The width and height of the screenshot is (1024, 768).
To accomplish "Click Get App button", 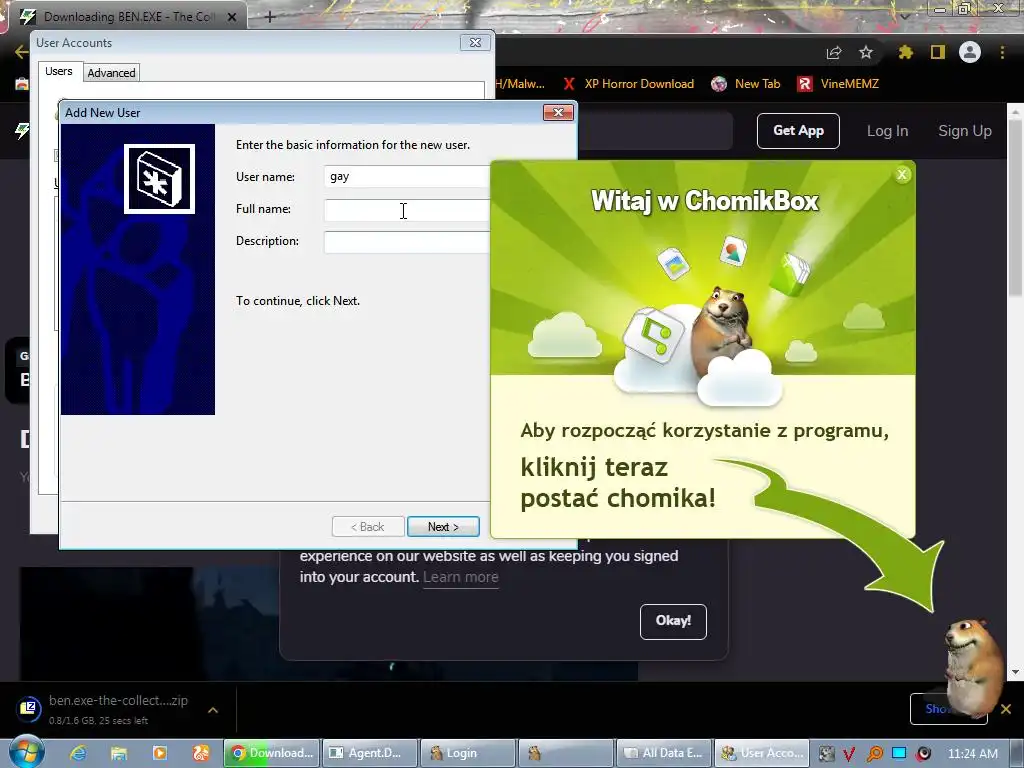I will [798, 131].
